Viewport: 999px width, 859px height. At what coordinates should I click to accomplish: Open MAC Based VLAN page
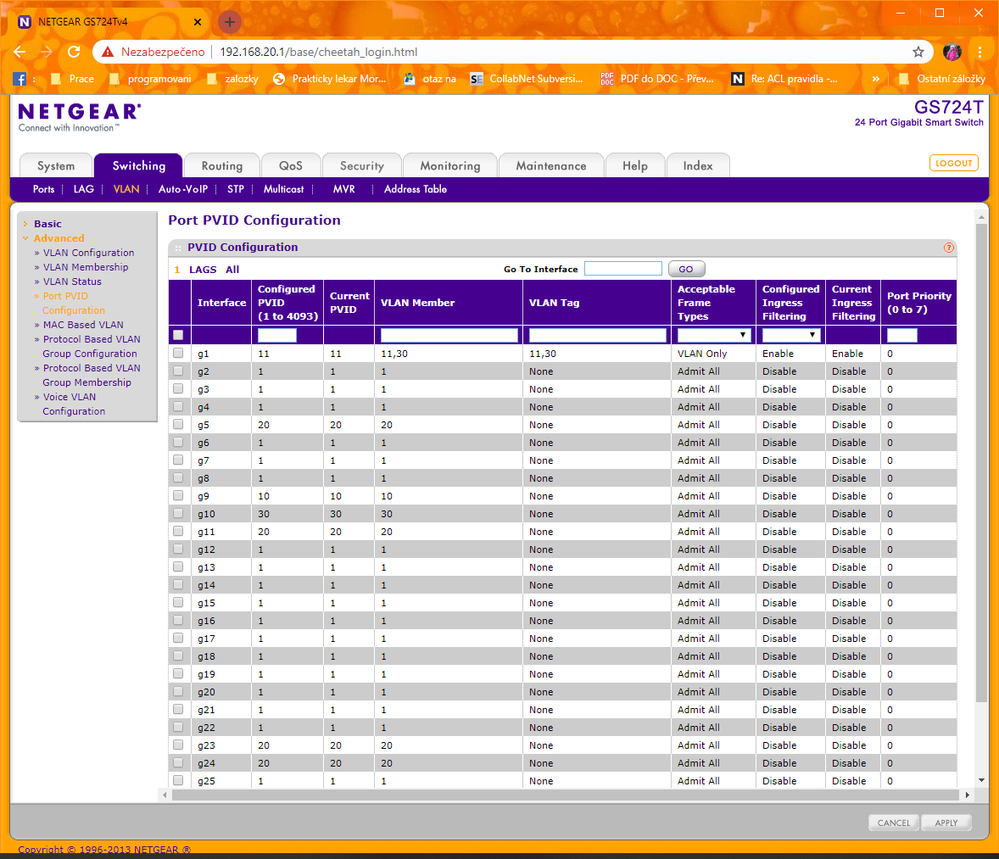[x=83, y=324]
